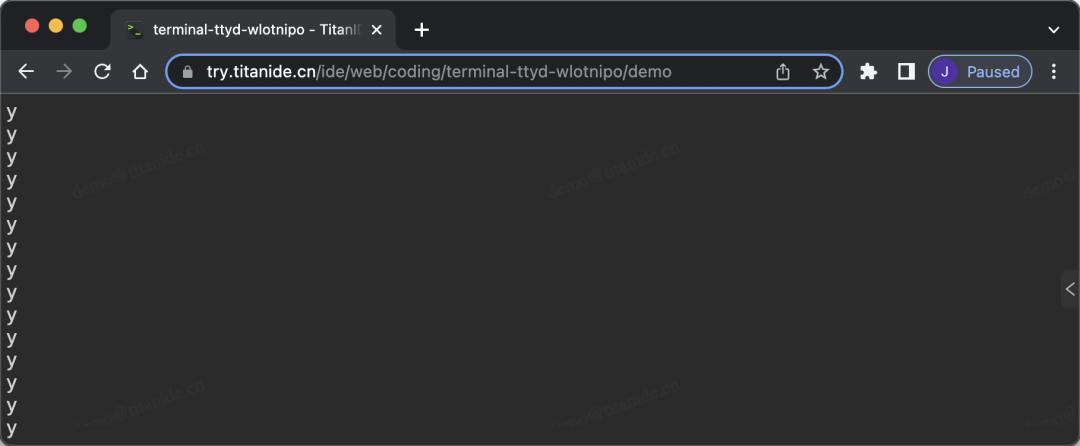1080x446 pixels.
Task: Click inside the terminal output area
Action: [x=530, y=268]
